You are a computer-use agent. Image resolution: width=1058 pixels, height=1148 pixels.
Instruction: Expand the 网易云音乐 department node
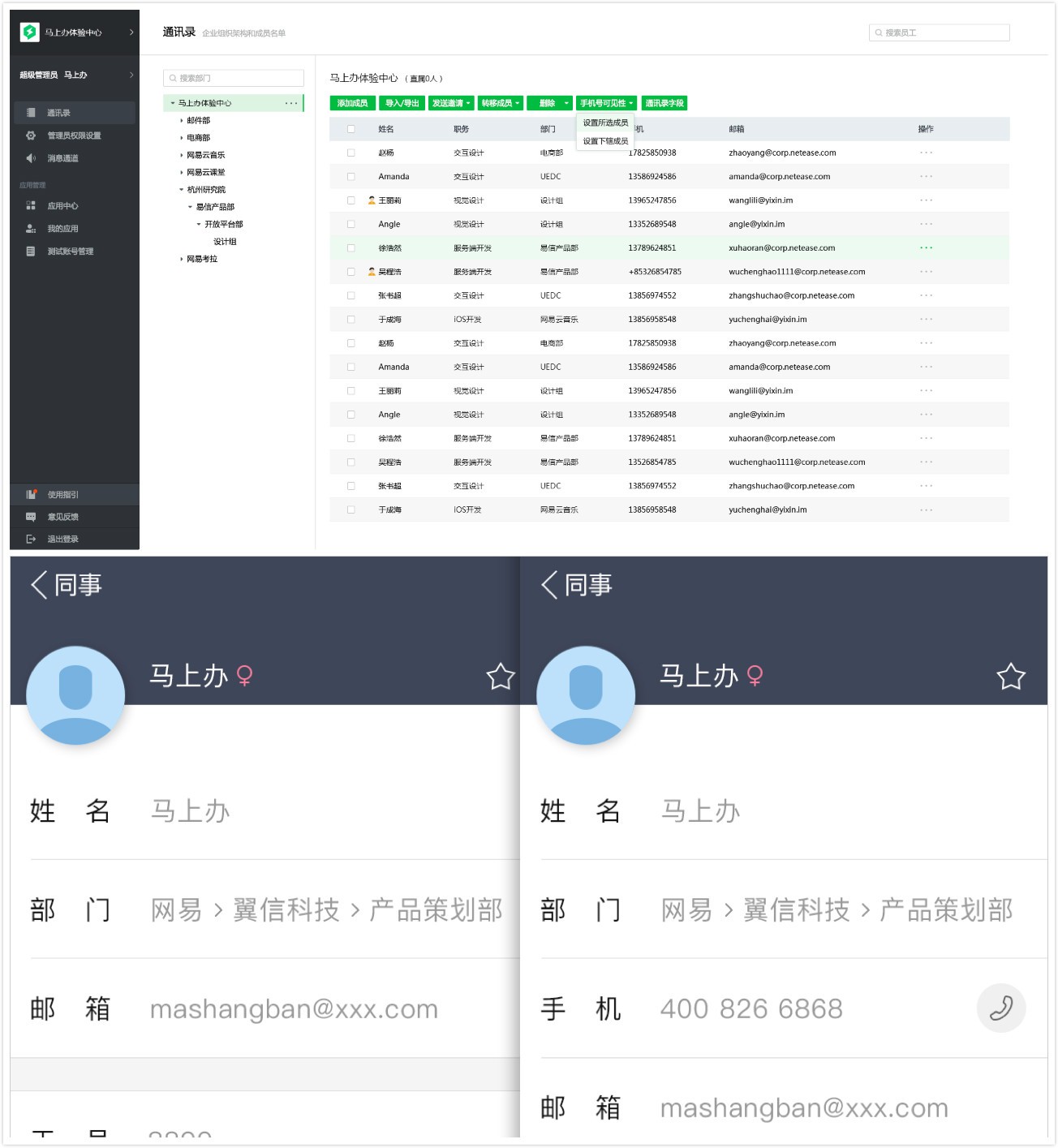click(182, 155)
